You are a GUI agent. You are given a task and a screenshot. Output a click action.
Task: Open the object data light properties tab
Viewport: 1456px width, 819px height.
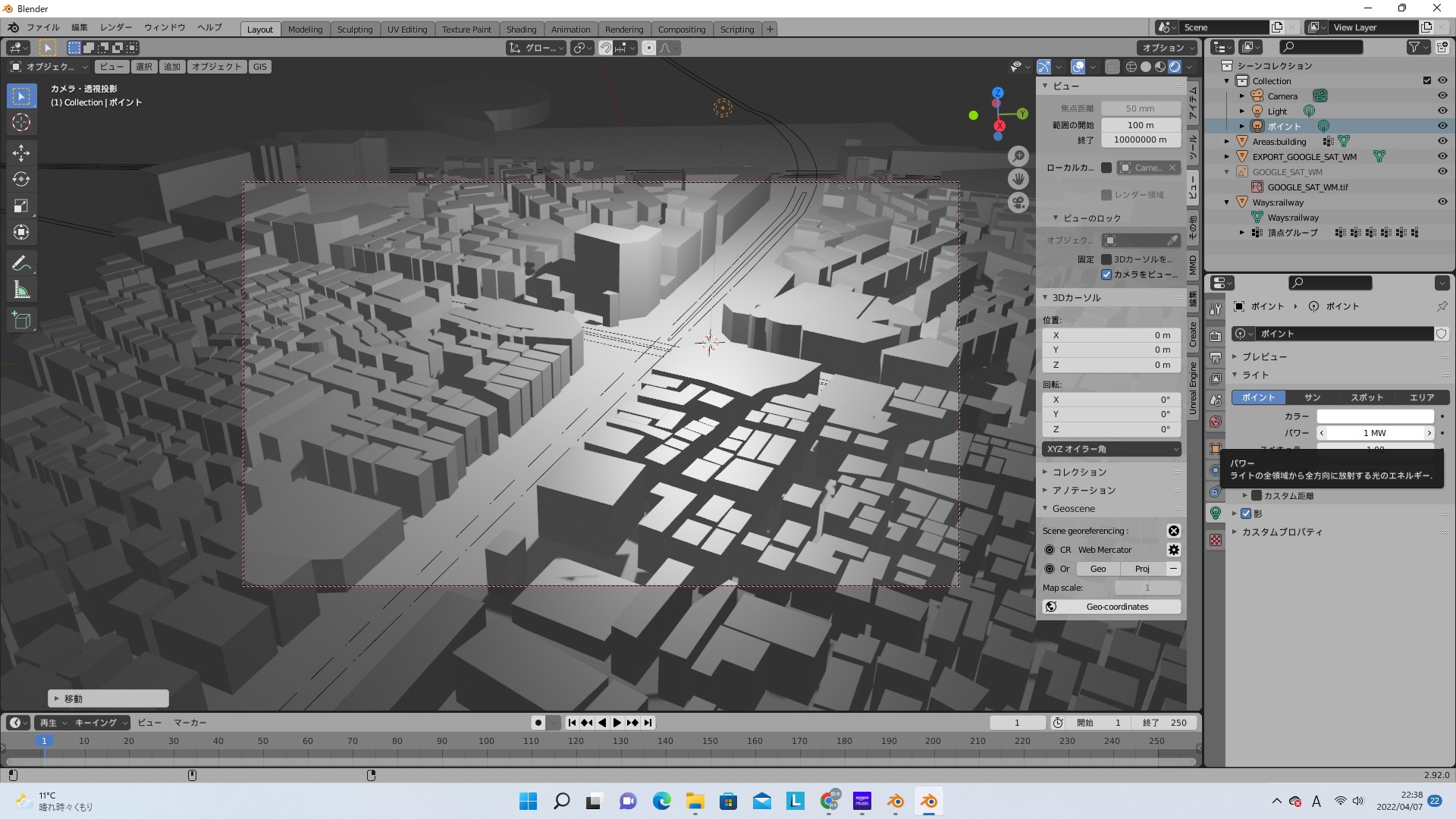click(1216, 513)
